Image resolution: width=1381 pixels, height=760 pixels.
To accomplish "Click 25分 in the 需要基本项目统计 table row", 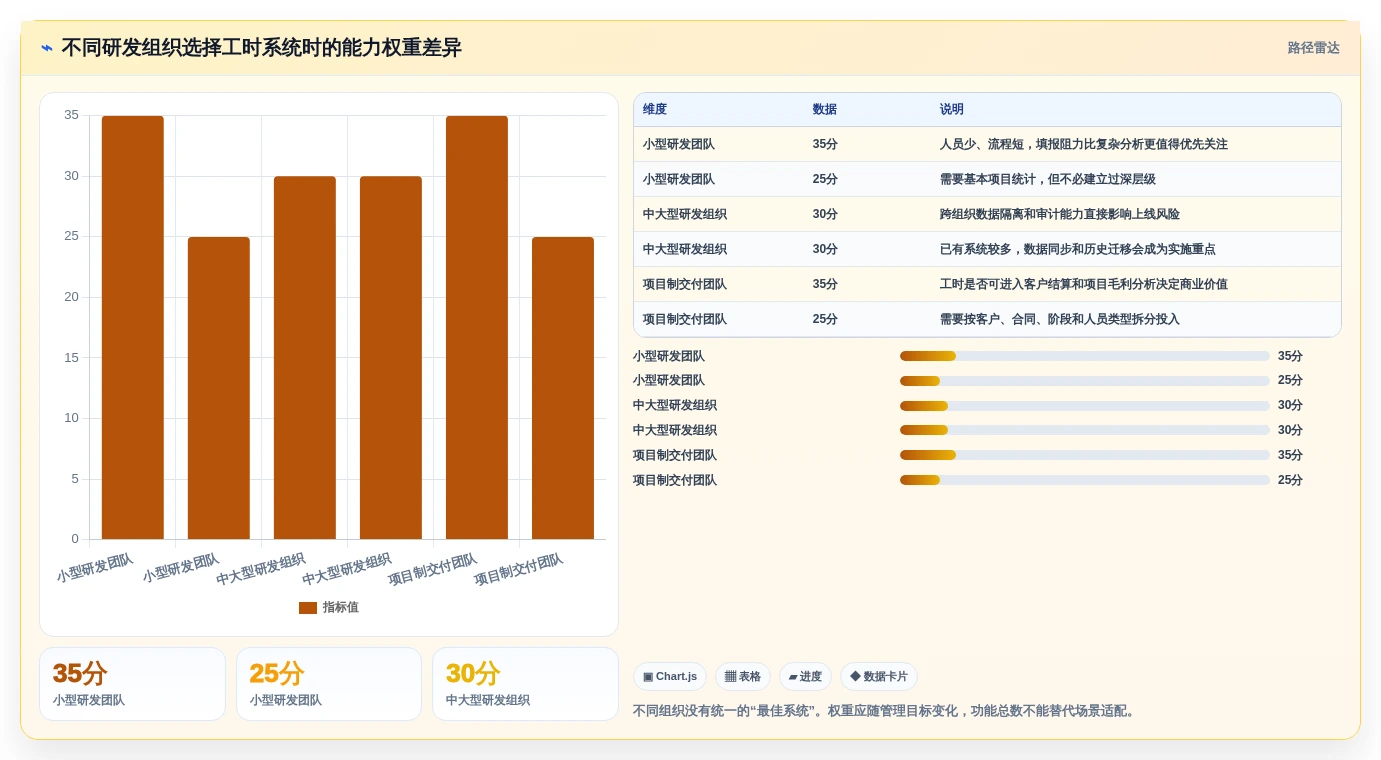I will pos(825,180).
